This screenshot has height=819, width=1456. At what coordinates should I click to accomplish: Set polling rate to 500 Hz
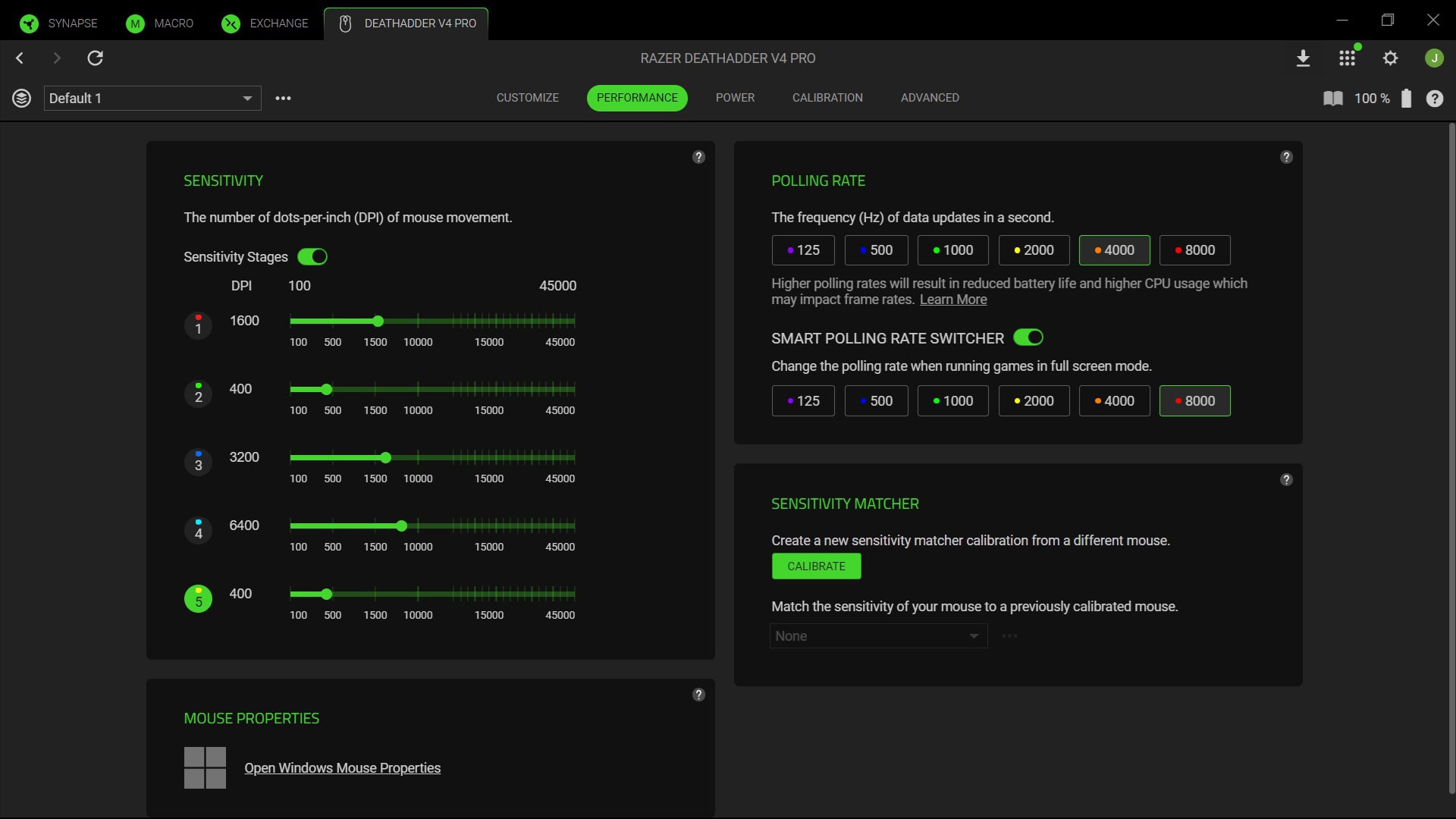point(876,250)
